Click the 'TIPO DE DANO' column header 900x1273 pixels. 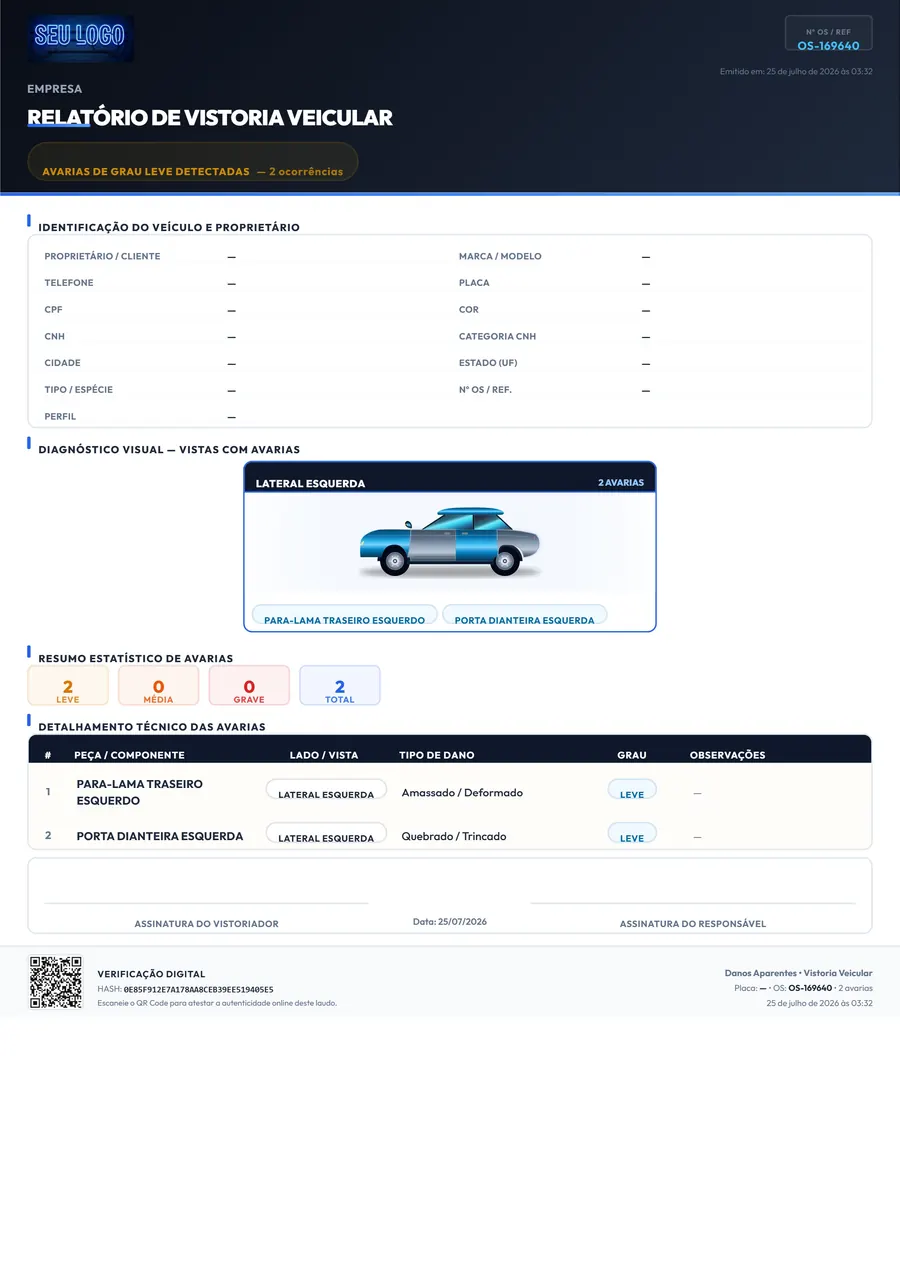point(437,755)
